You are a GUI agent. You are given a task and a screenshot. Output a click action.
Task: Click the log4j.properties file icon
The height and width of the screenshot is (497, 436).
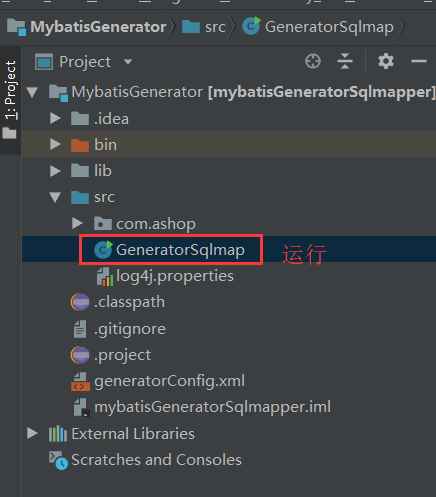coord(105,276)
